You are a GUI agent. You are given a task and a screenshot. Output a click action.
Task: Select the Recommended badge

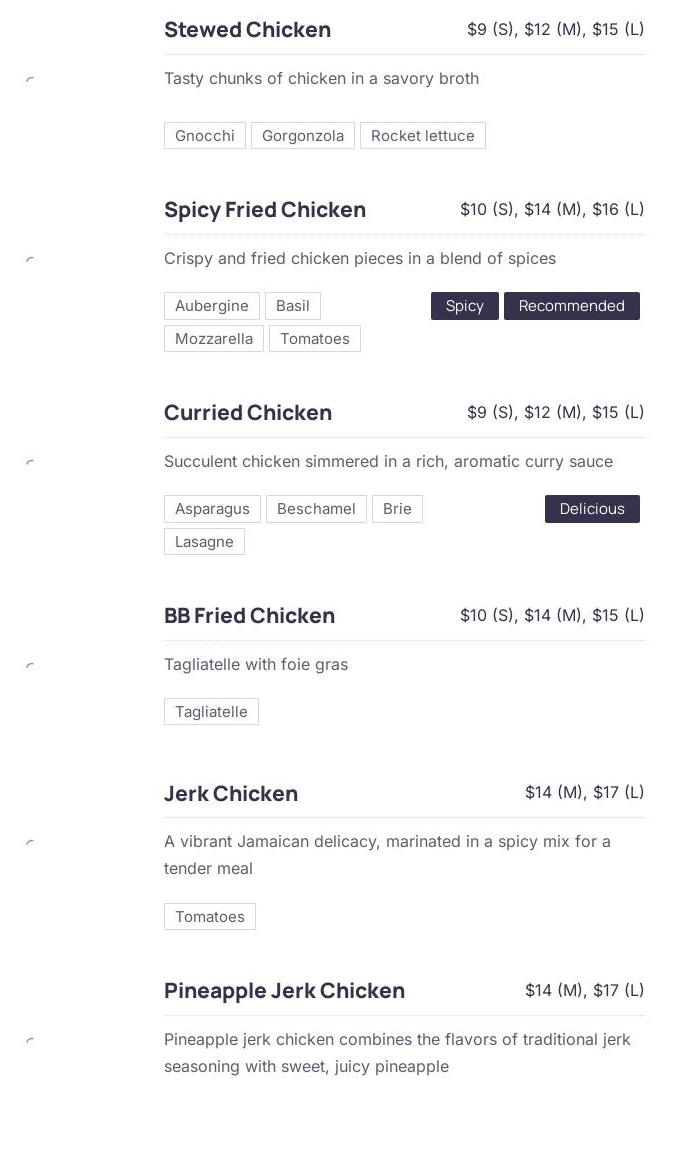coord(571,305)
